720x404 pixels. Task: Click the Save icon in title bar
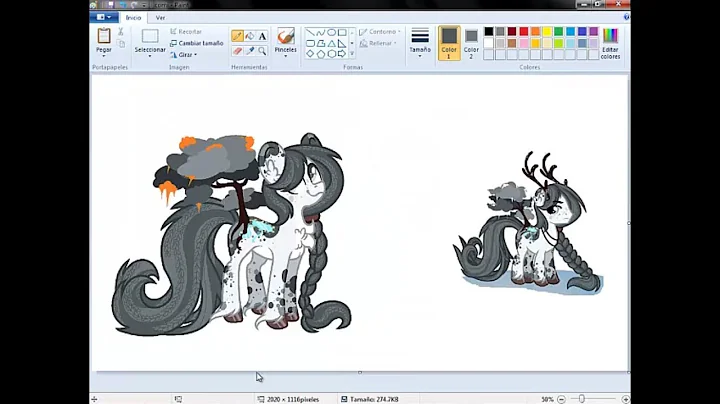tap(111, 5)
